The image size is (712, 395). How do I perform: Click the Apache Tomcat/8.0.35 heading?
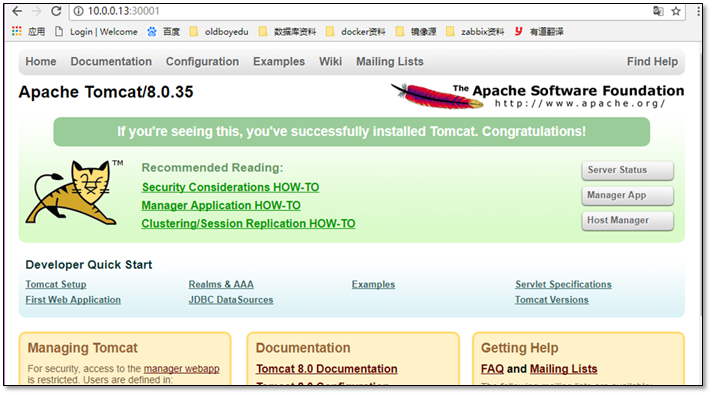click(x=106, y=92)
